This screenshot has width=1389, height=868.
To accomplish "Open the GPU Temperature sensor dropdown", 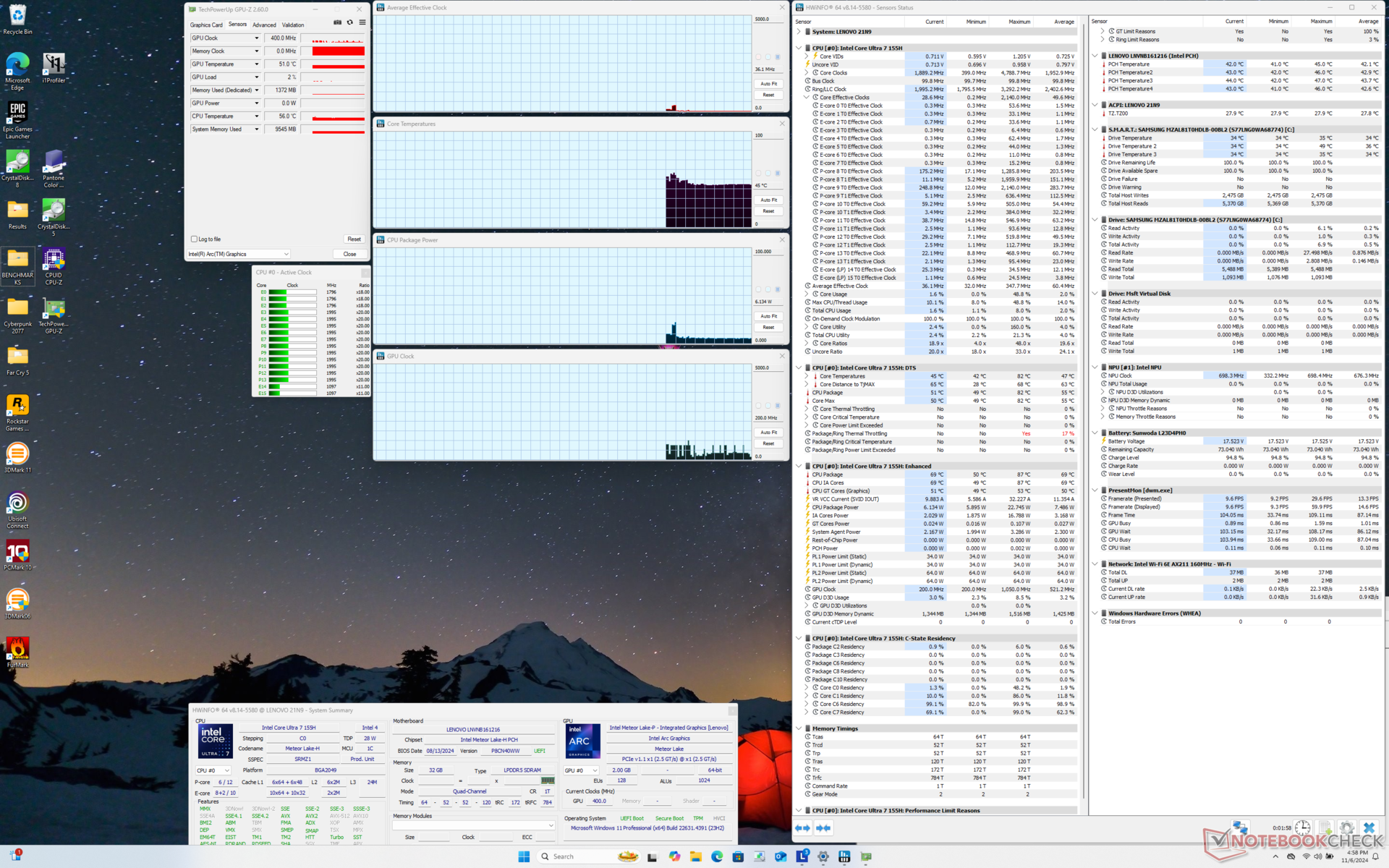I will click(x=256, y=64).
